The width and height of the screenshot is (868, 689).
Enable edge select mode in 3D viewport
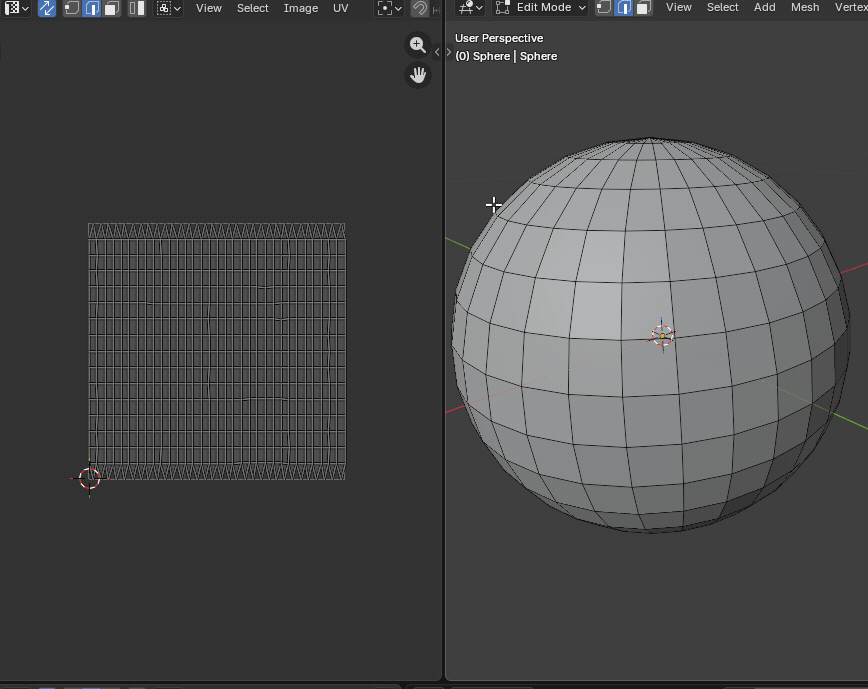pos(624,8)
